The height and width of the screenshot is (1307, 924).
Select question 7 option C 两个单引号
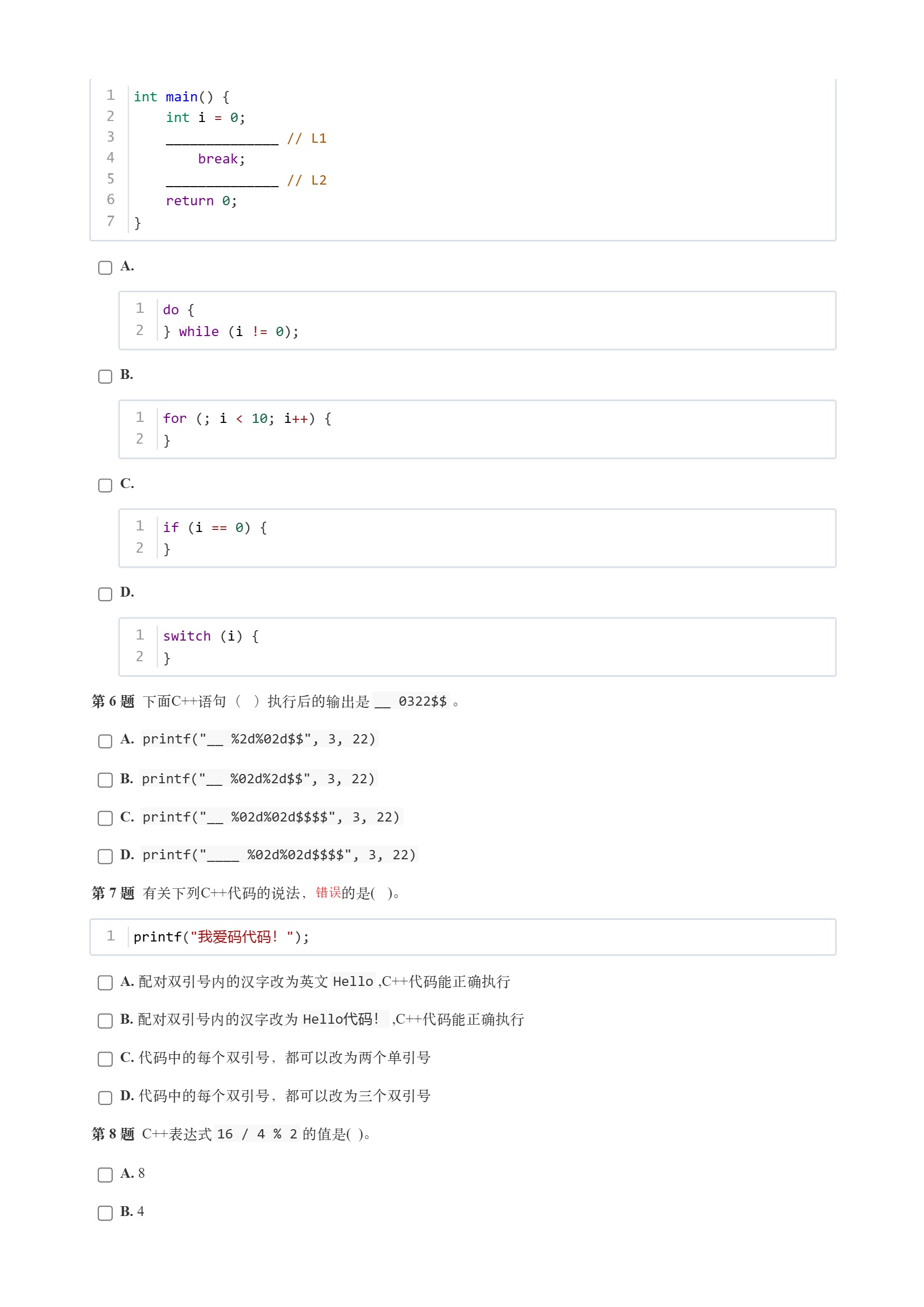pyautogui.click(x=105, y=1059)
